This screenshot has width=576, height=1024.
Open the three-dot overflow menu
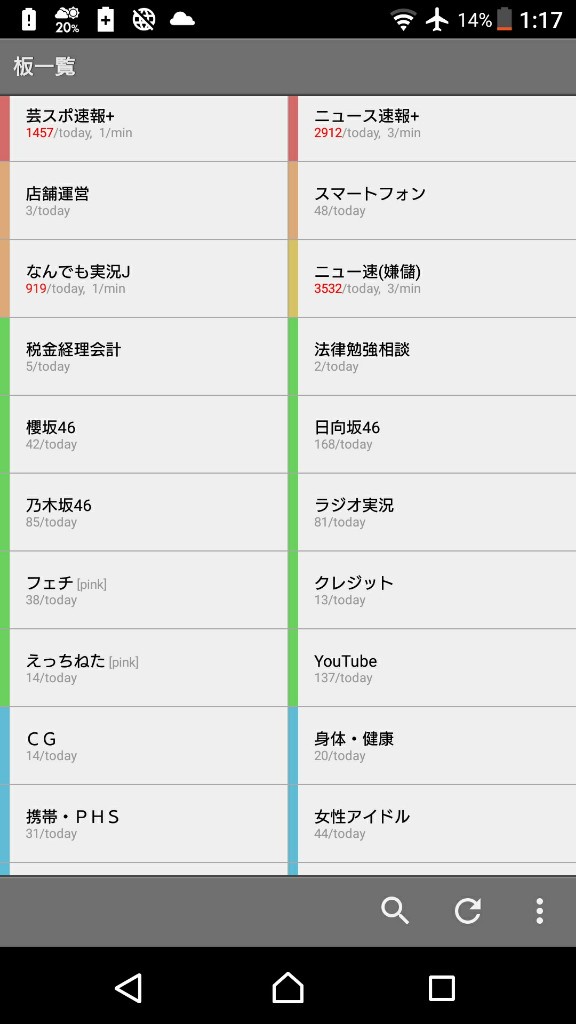coord(539,910)
